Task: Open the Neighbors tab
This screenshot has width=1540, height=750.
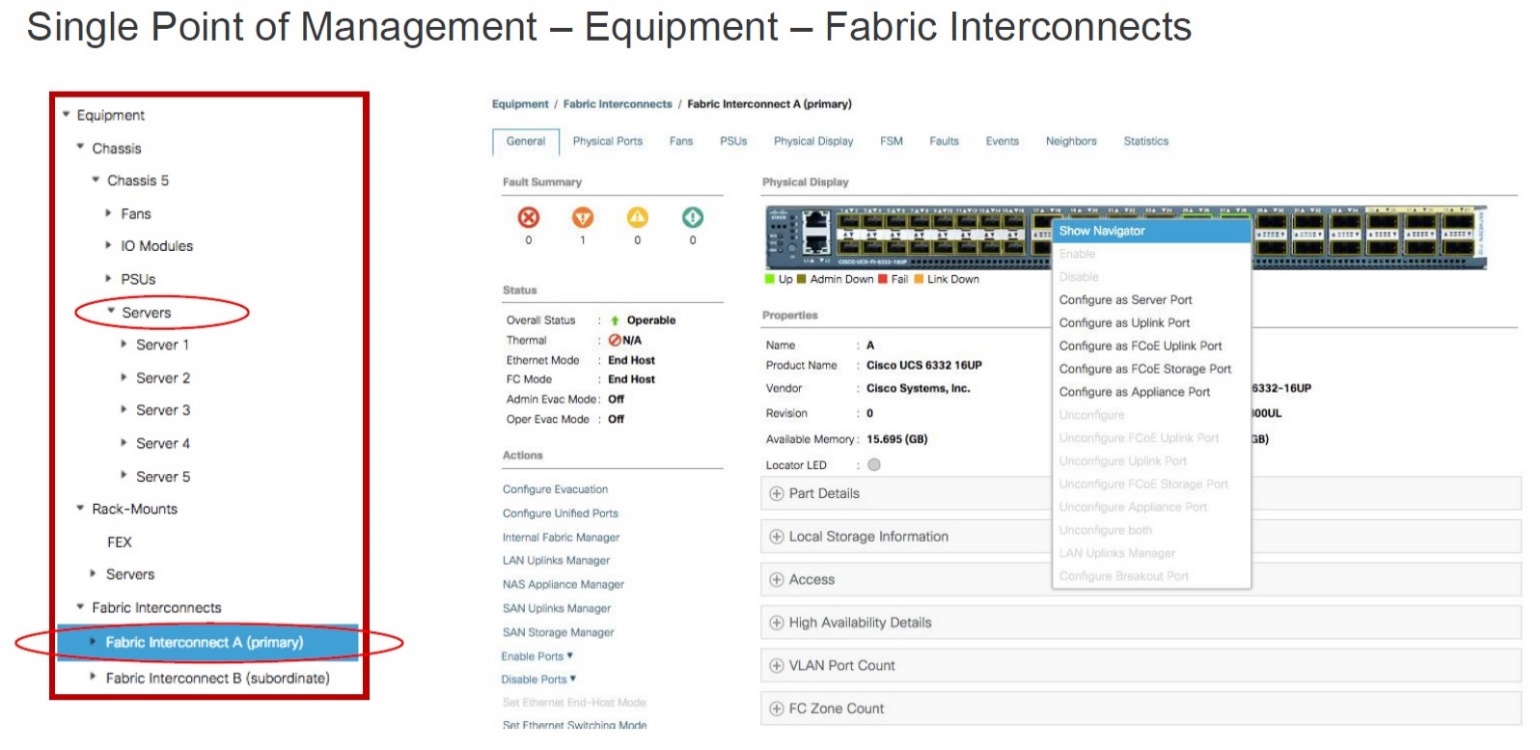Action: 1071,142
